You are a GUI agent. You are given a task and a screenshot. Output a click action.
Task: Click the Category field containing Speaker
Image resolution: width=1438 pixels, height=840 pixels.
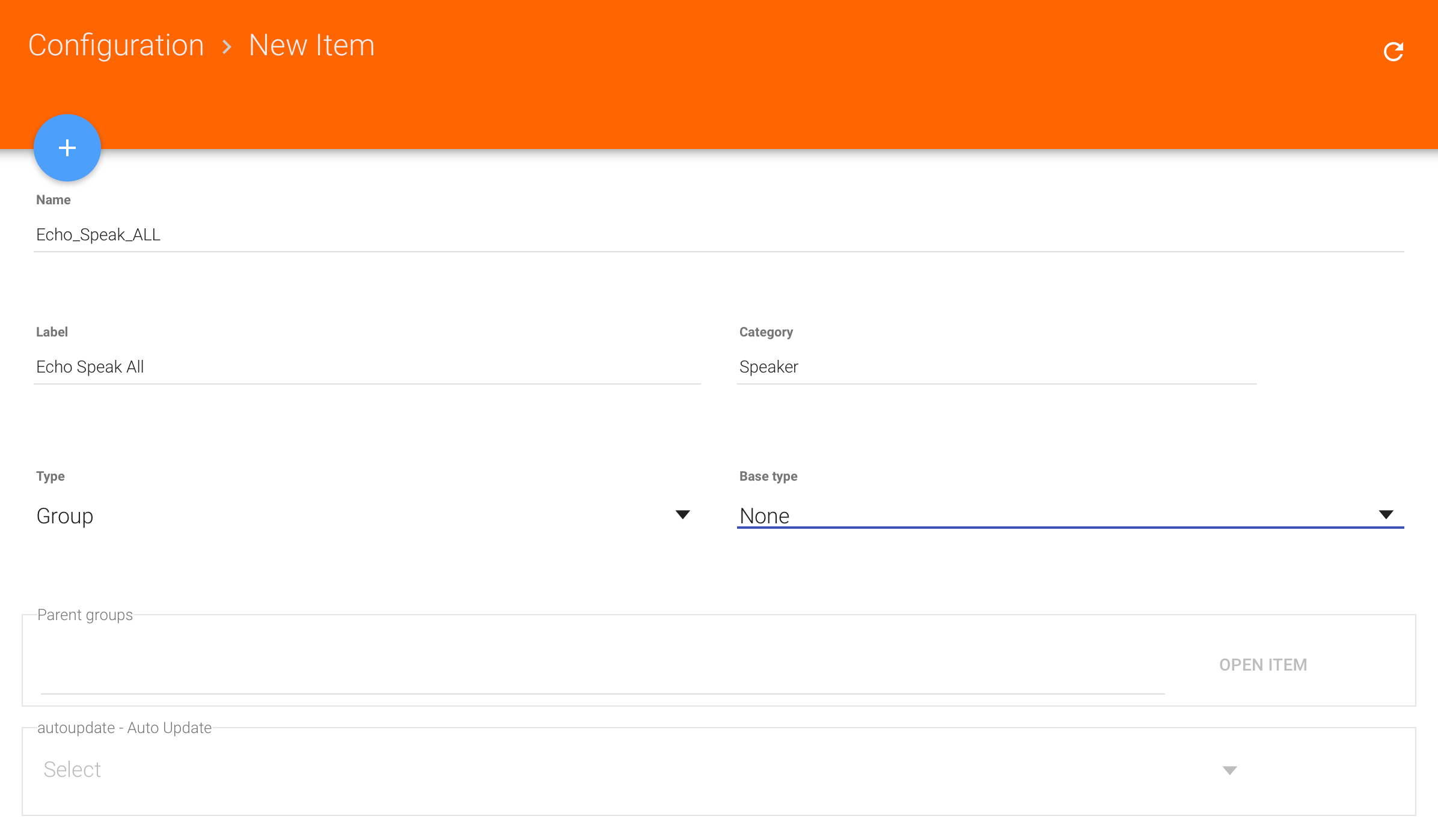click(996, 367)
